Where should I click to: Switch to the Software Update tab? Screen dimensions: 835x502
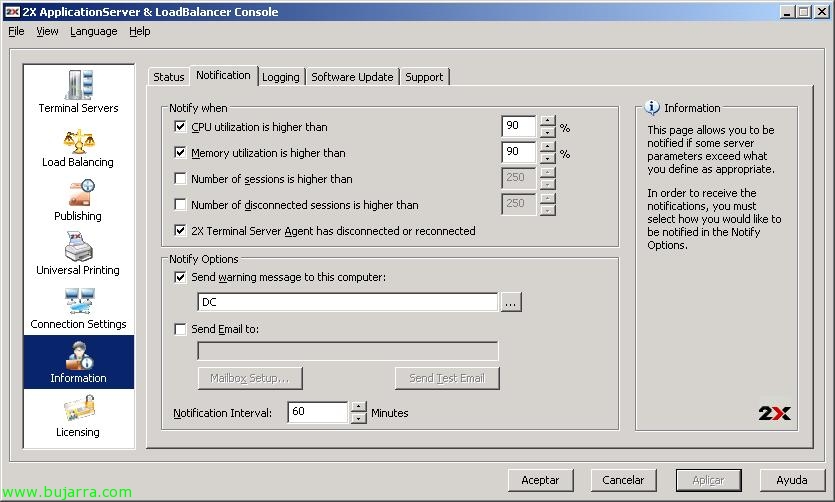click(352, 77)
